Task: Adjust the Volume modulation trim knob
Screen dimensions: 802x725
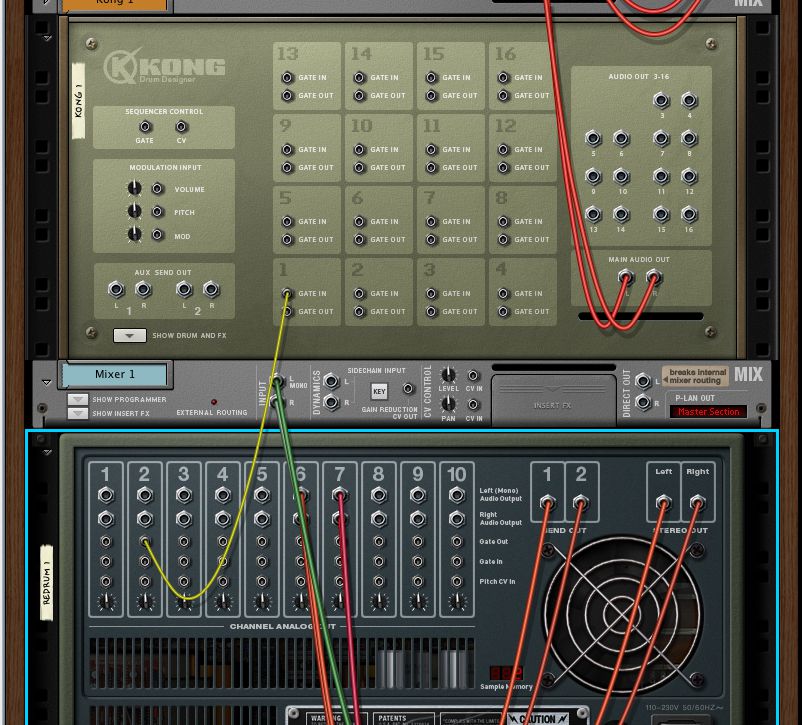Action: (x=134, y=188)
